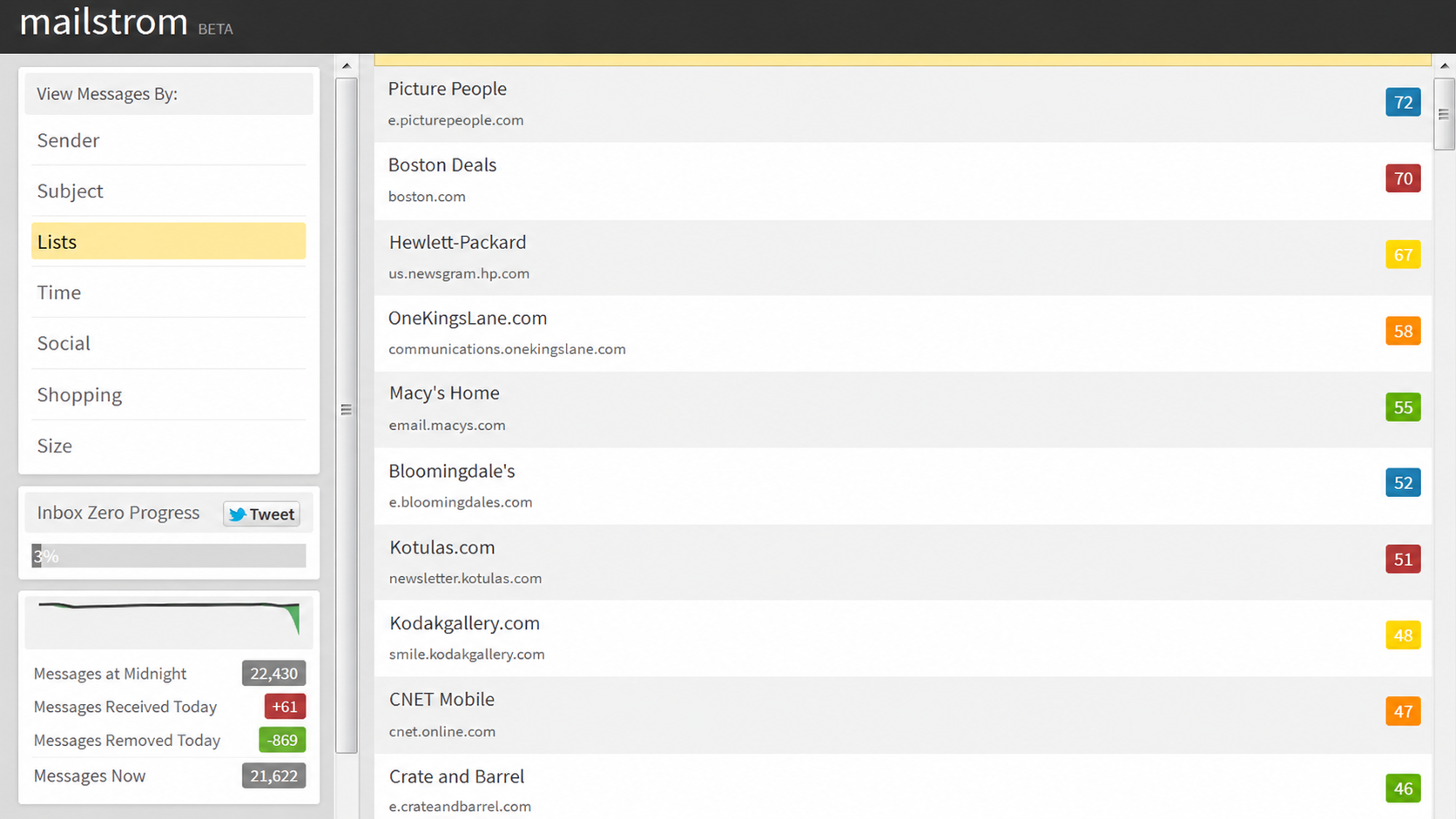Open the Picture People list
1456x819 pixels.
(x=903, y=104)
